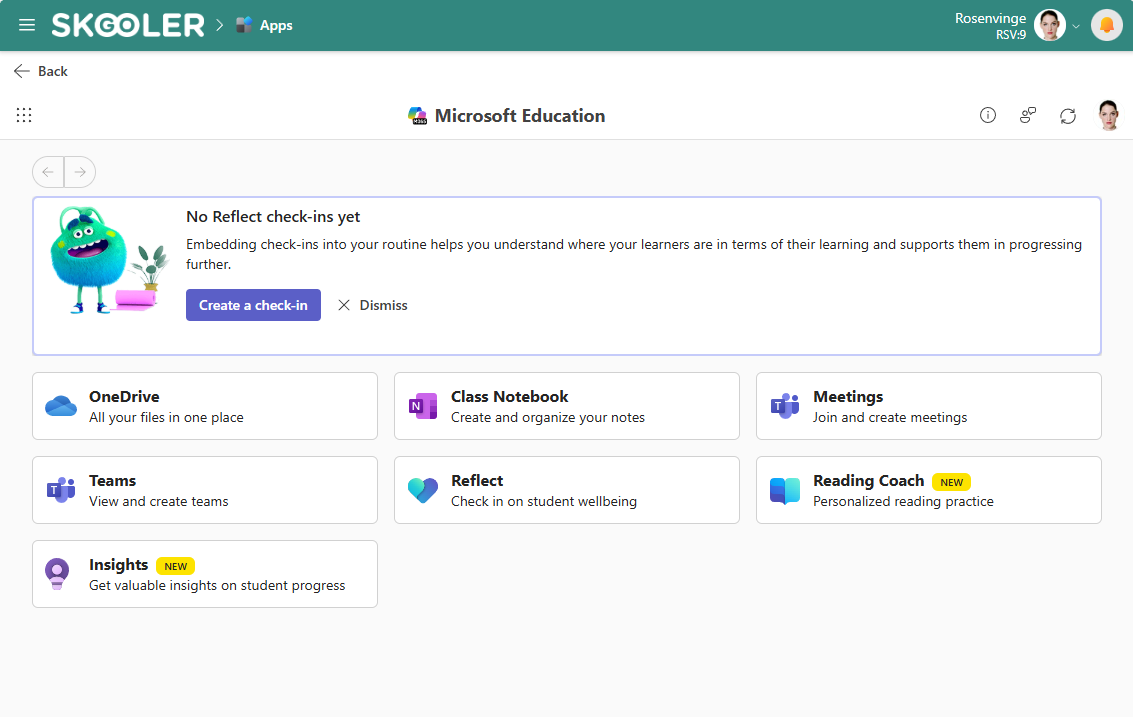Refresh using the circular arrows icon
Screen dimensions: 1133x717
1068,116
